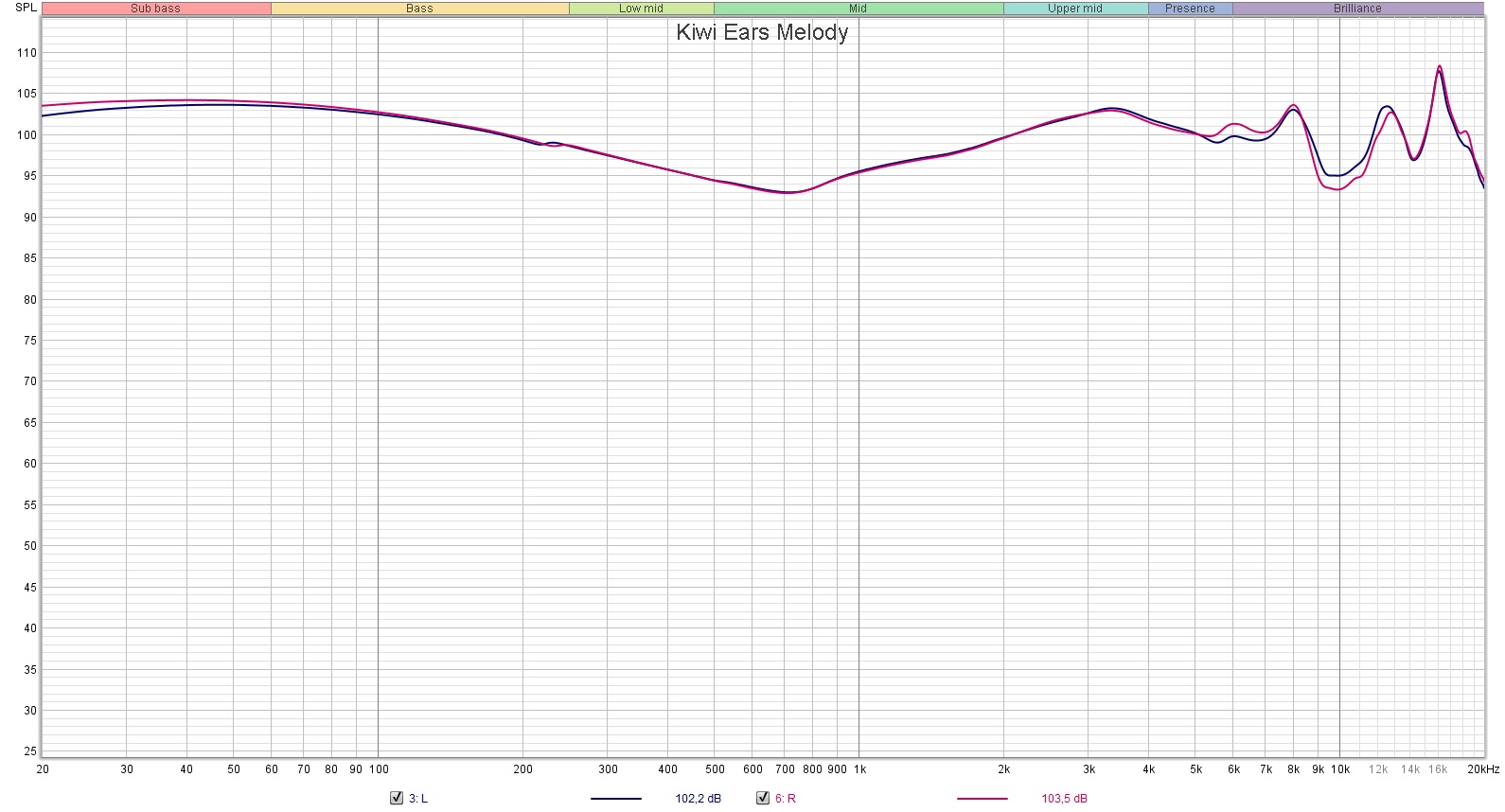1505x812 pixels.
Task: Click the 75 mark on the SPL axis
Action: (30, 341)
